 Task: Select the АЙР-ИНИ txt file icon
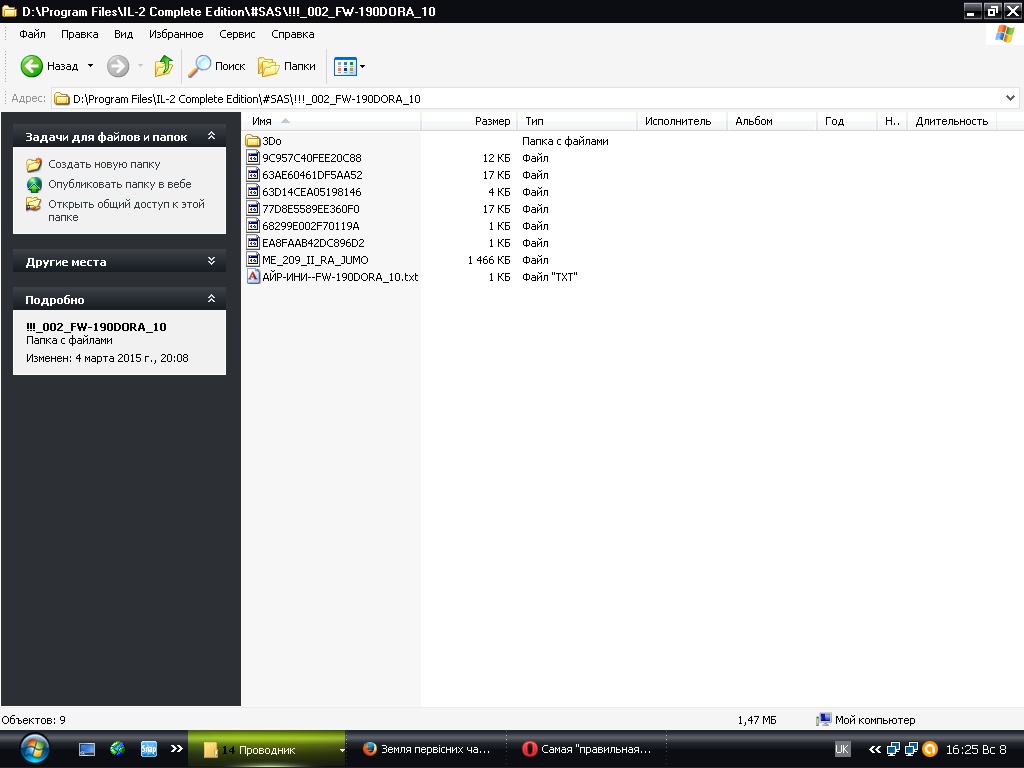tap(253, 276)
